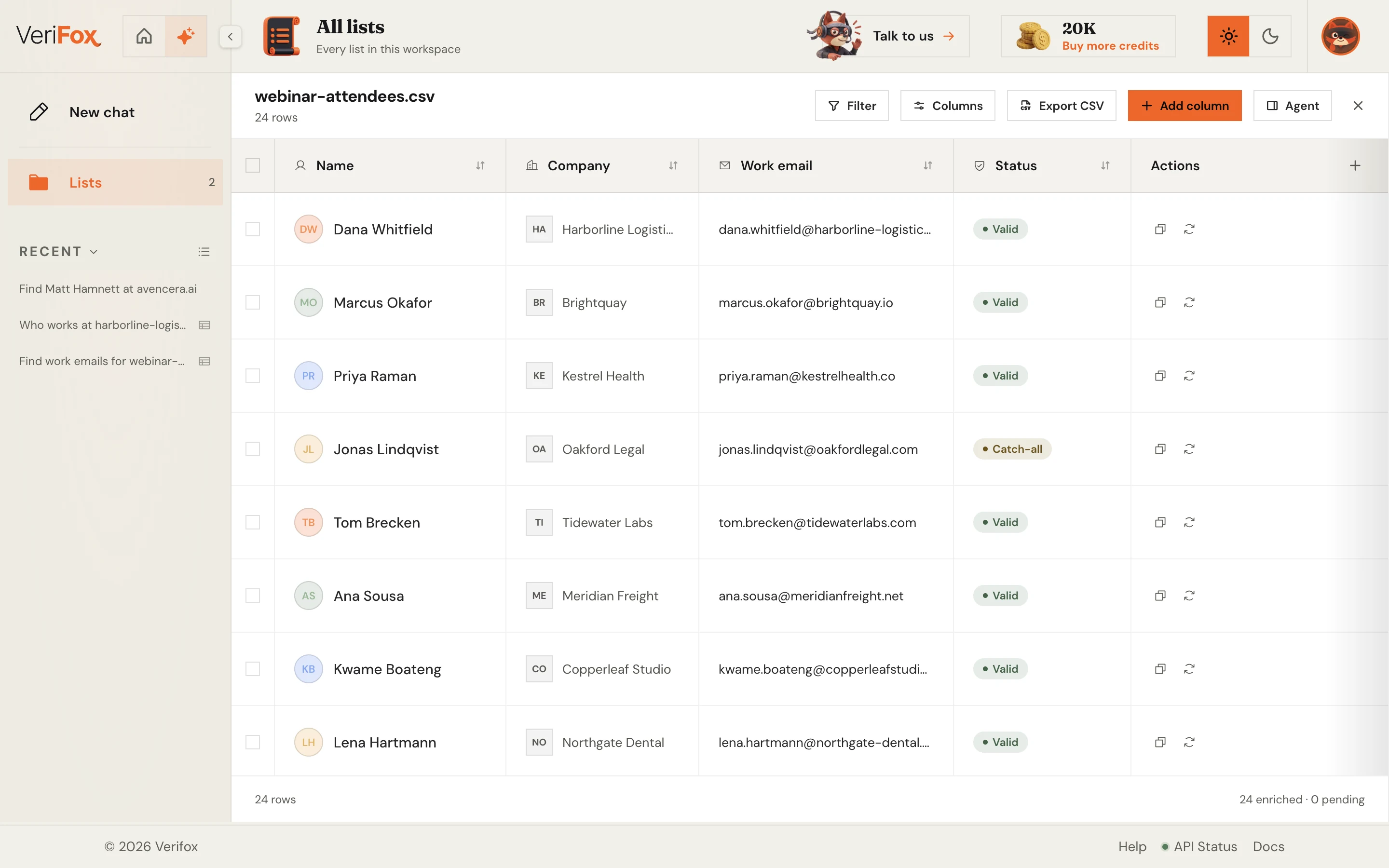The width and height of the screenshot is (1389, 868).
Task: Add a column with the plus icon in header
Action: (1355, 165)
